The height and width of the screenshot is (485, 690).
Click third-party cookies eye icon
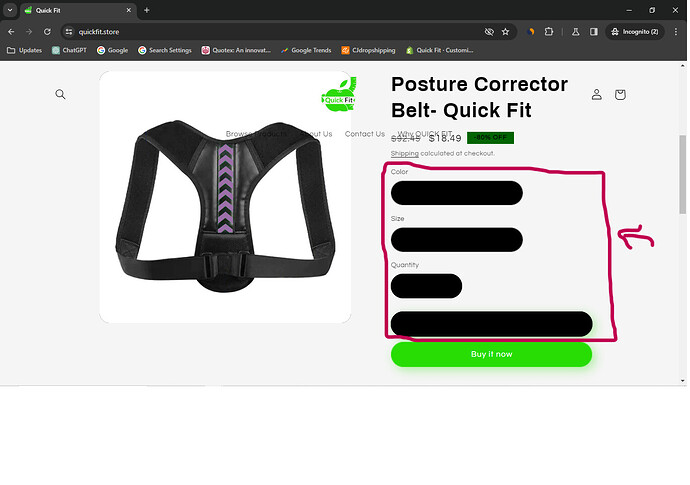tap(489, 32)
